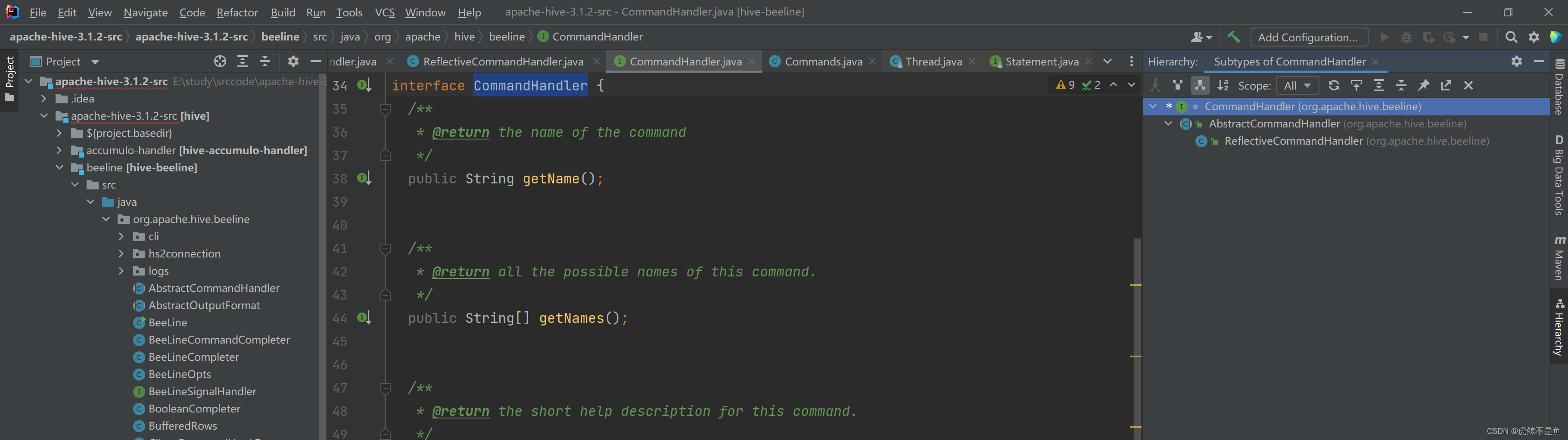The image size is (1568, 440).
Task: Click the Select Opened File target icon
Action: 220,62
